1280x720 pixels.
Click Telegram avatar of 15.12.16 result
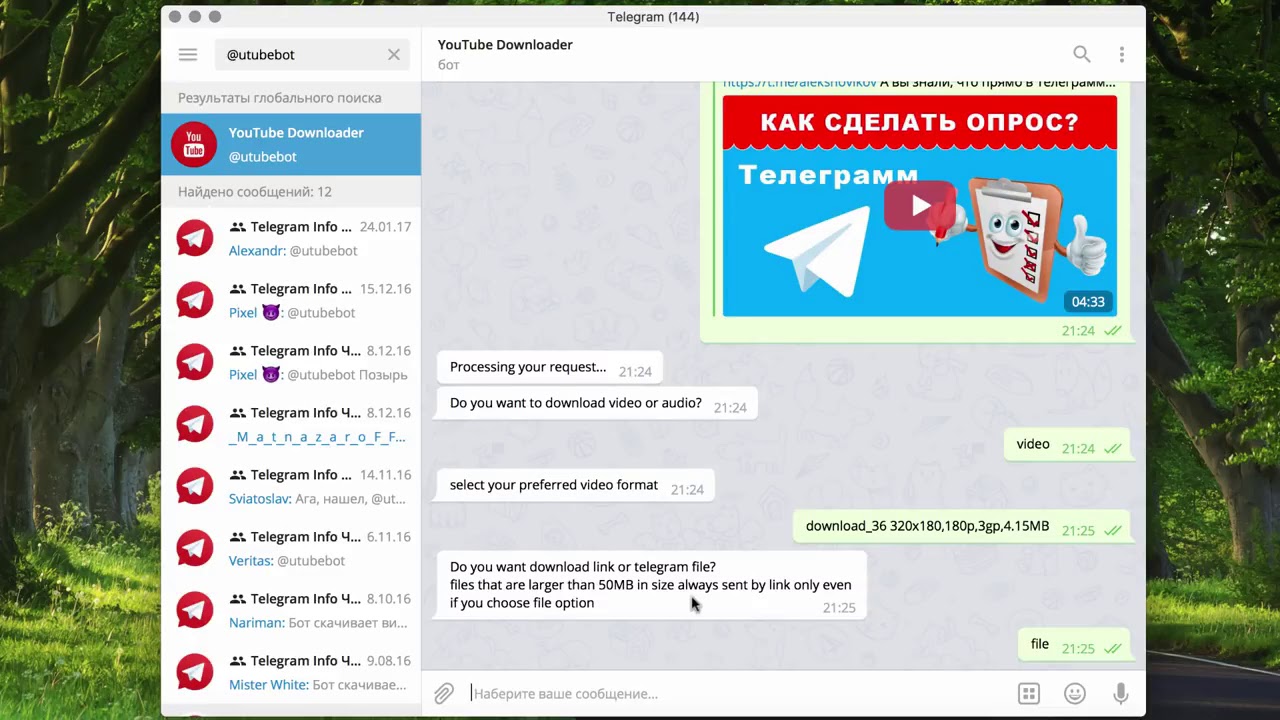point(194,300)
